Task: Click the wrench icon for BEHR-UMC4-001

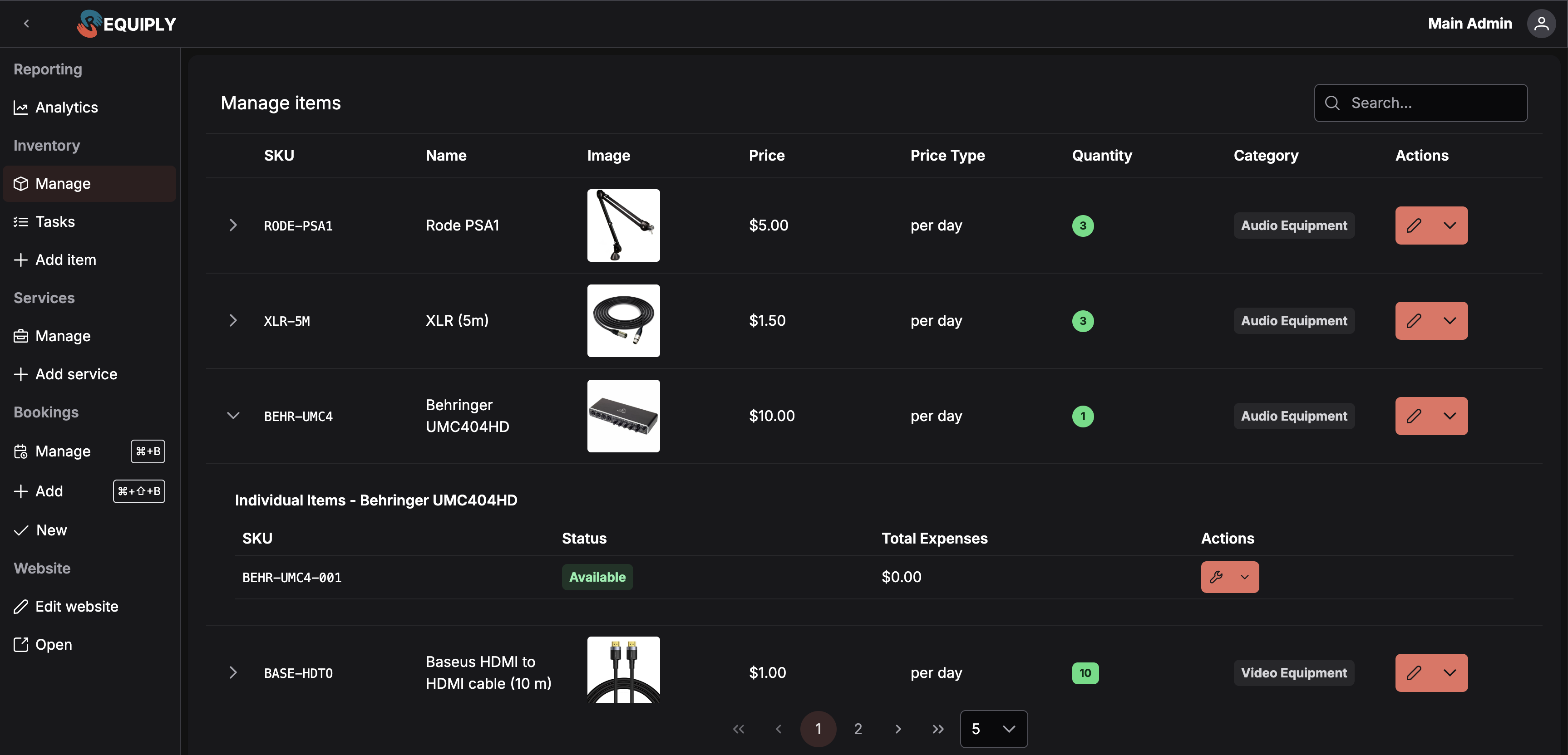Action: tap(1216, 577)
